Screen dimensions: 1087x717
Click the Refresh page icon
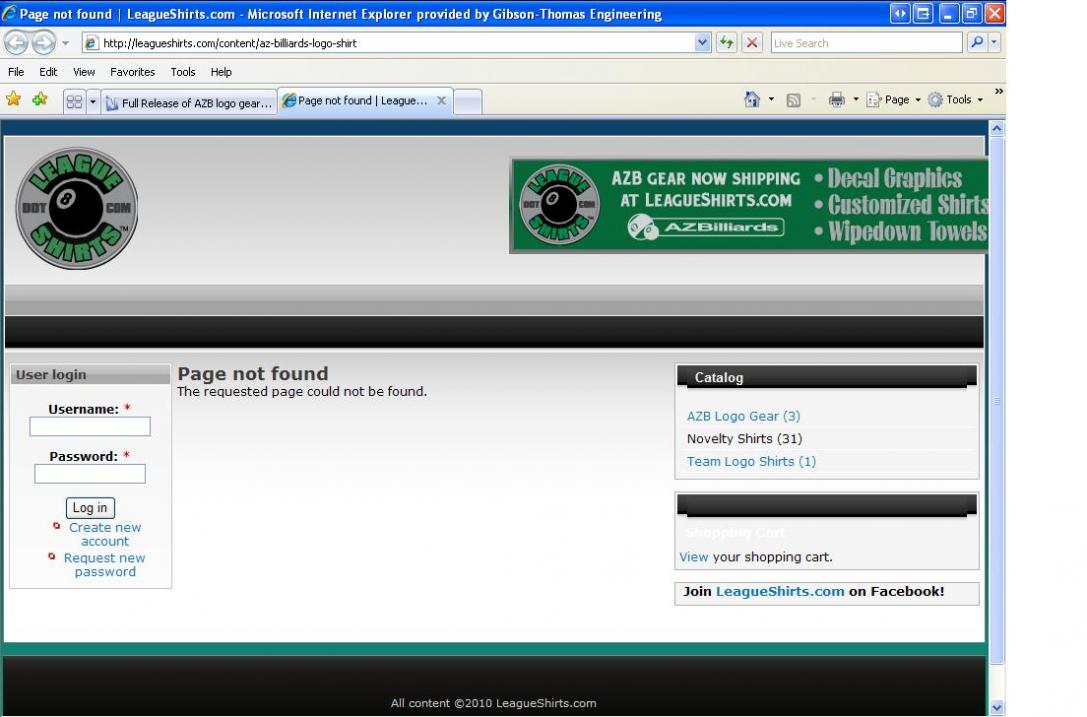click(726, 43)
